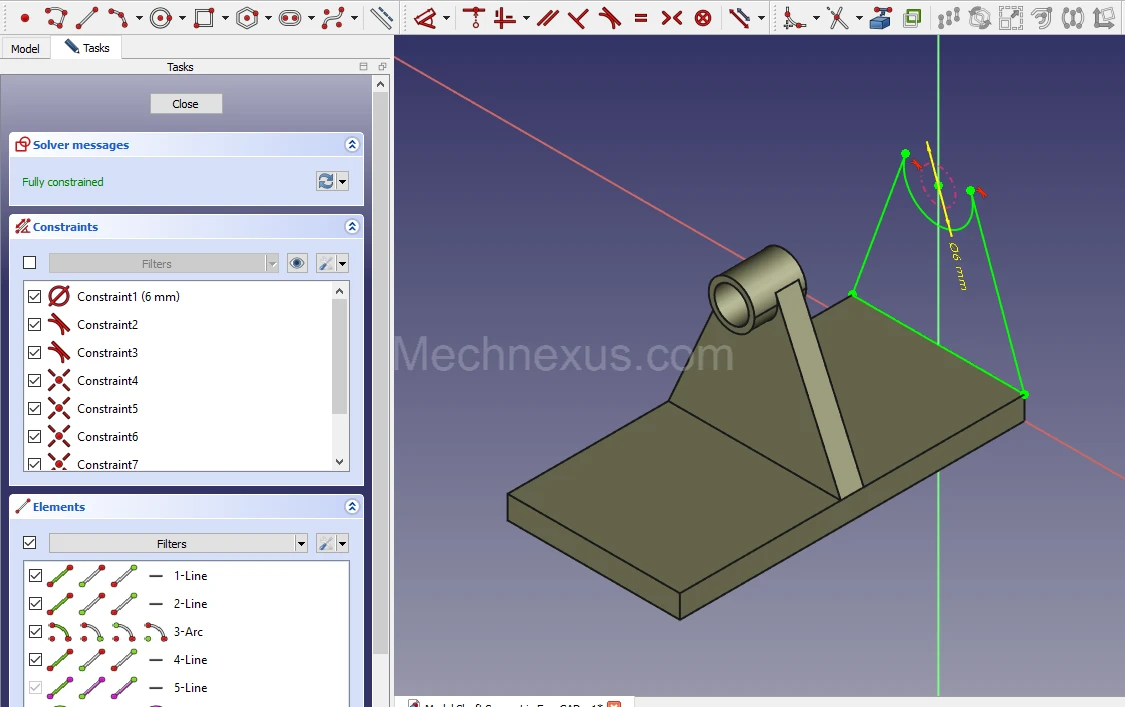Apply the Block constraint
This screenshot has width=1125, height=707.
703,18
